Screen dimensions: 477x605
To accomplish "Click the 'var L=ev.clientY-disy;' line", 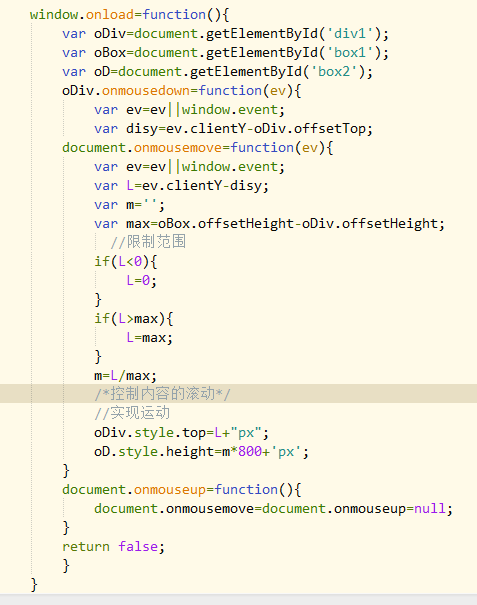I will pyautogui.click(x=181, y=186).
